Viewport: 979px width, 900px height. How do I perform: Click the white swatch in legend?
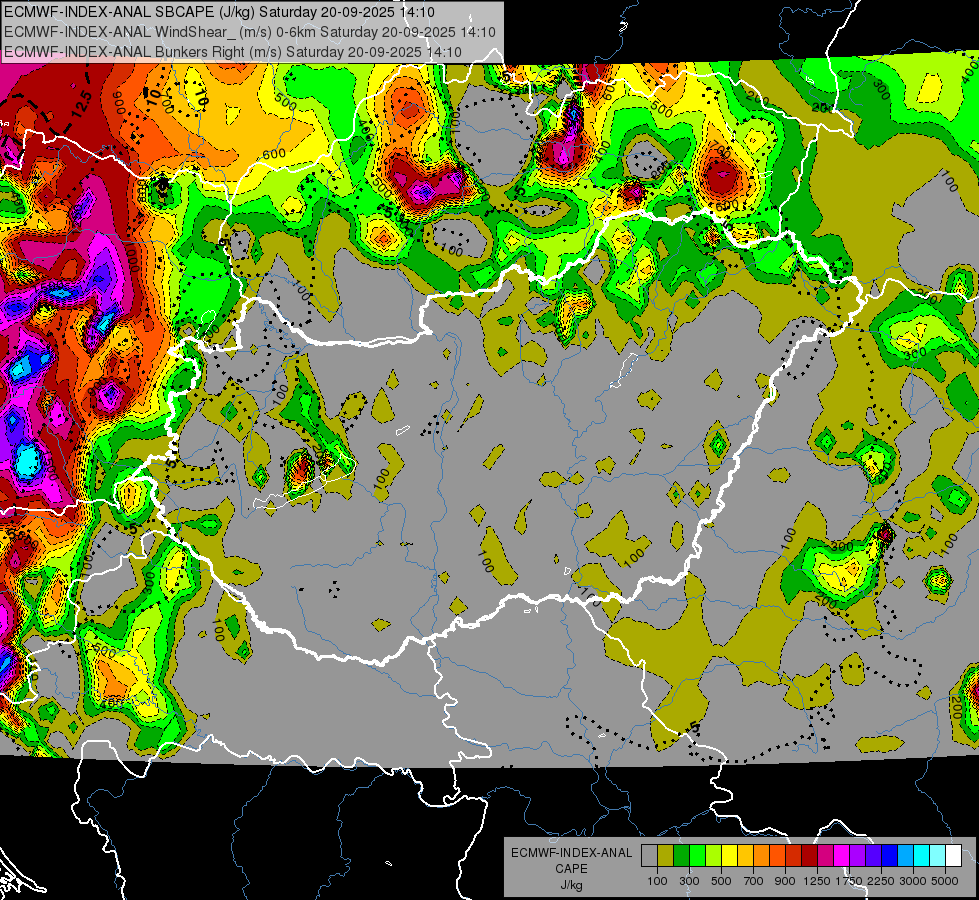point(953,856)
